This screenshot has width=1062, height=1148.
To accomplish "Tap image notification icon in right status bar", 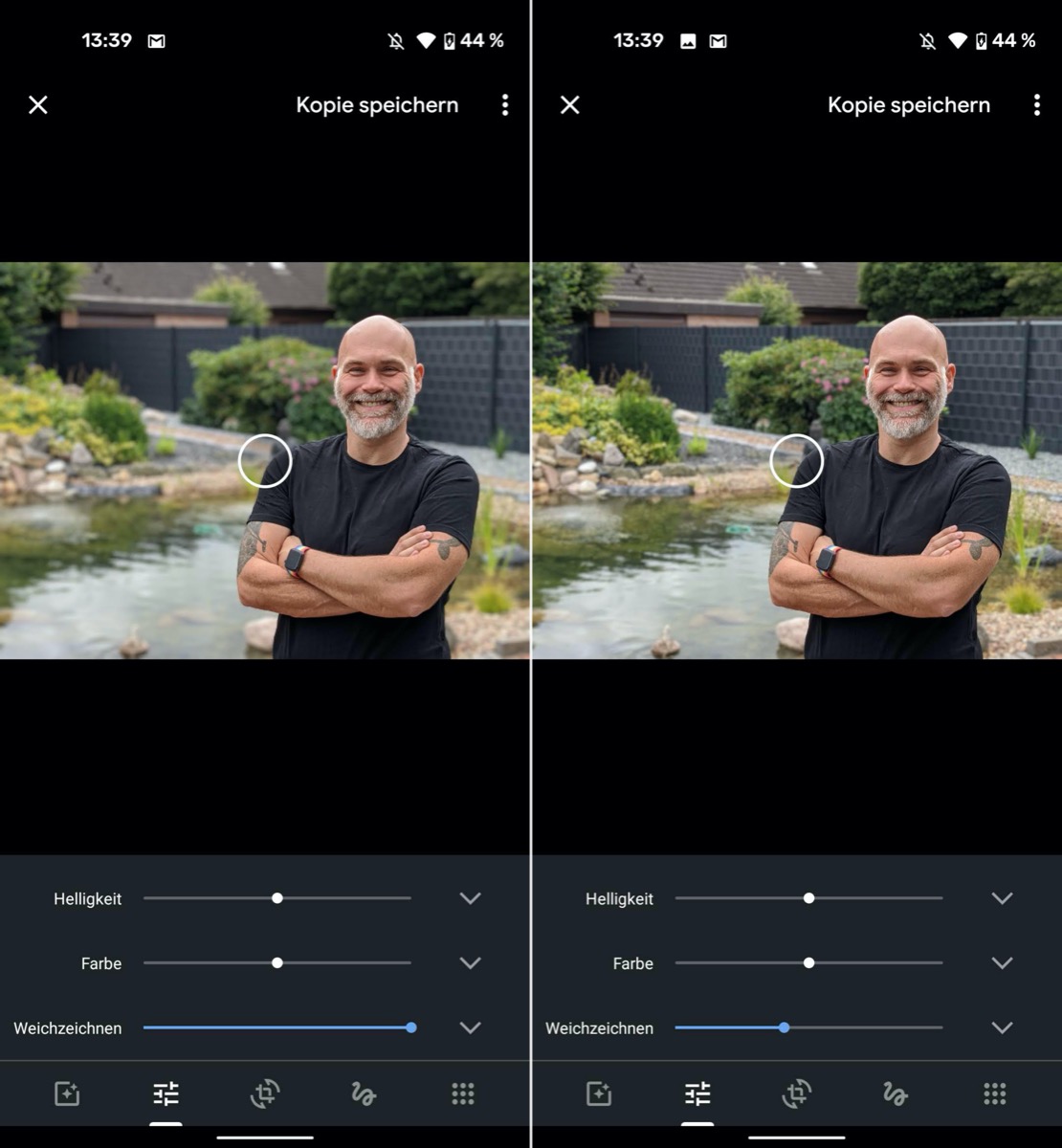I will pos(688,41).
